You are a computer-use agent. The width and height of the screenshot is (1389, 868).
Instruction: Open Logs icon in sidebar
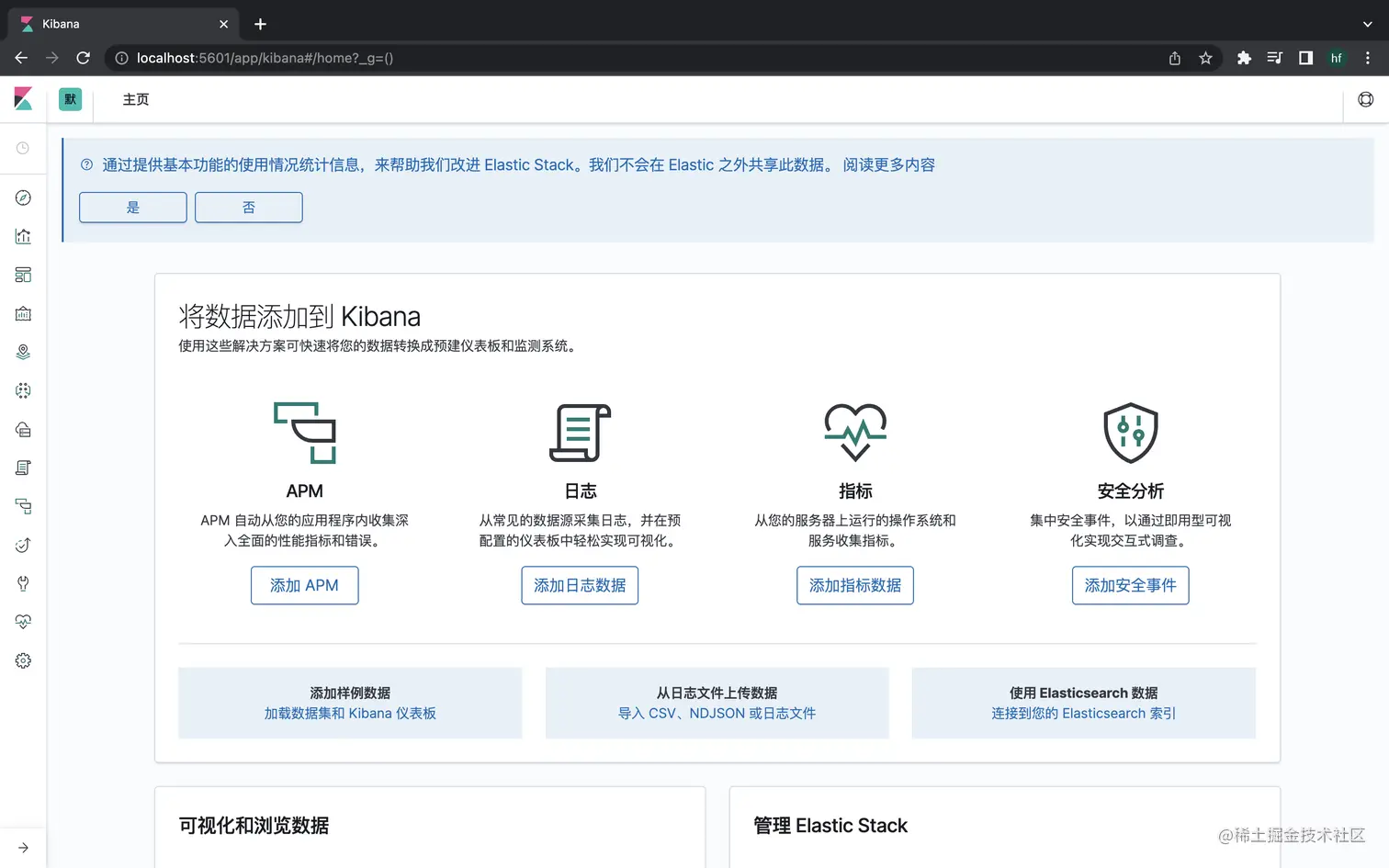[x=23, y=468]
